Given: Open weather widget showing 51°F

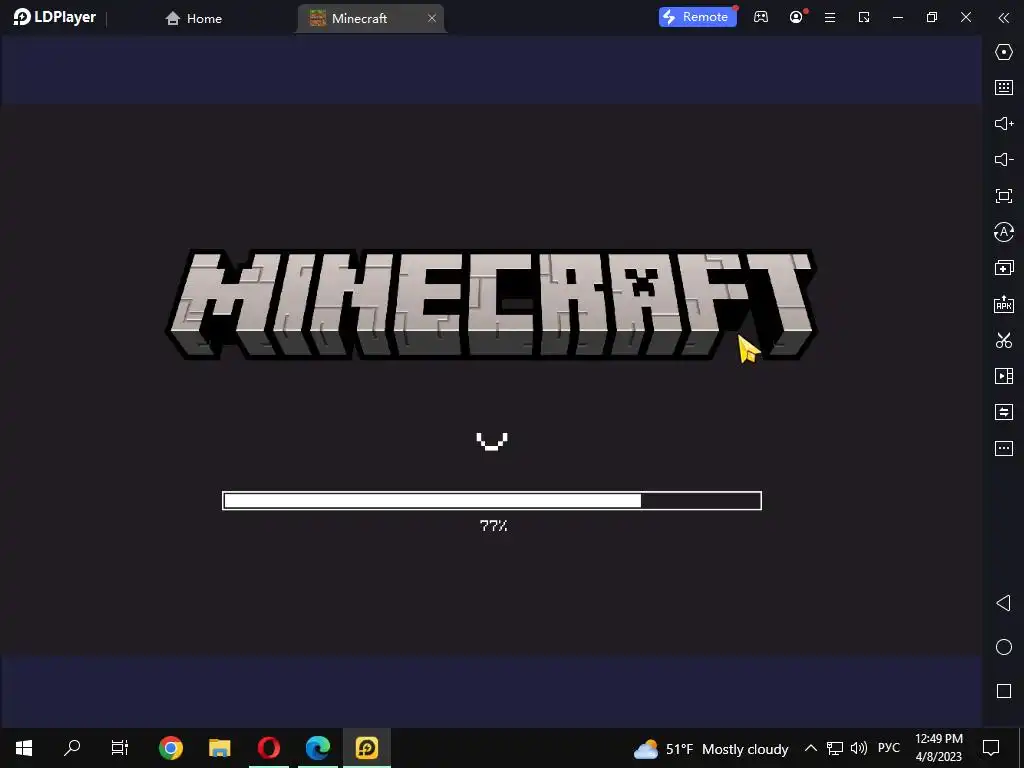Looking at the screenshot, I should [711, 749].
